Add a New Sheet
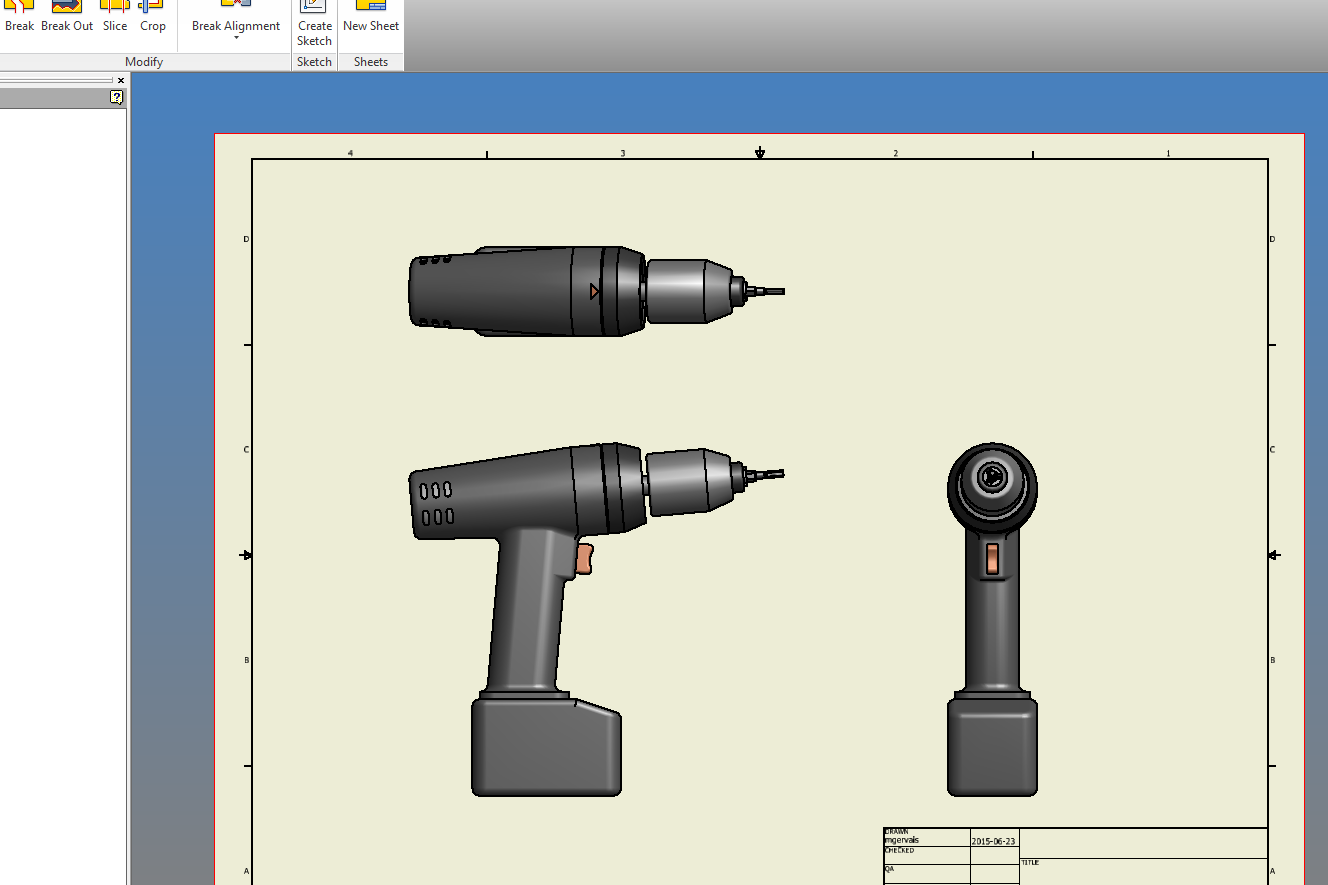Viewport: 1328px width, 885px height. pos(370,17)
